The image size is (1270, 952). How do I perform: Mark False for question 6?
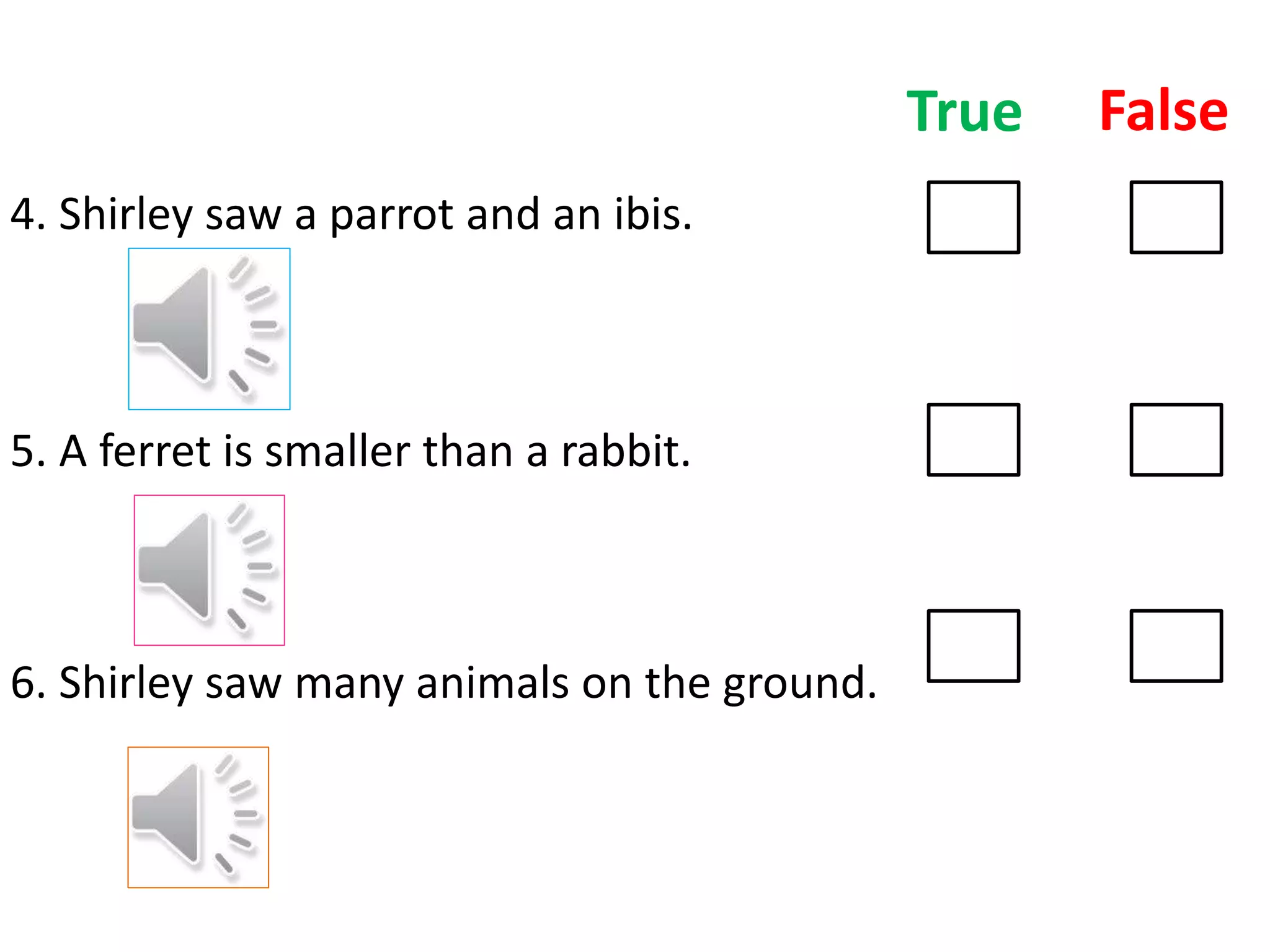1176,645
